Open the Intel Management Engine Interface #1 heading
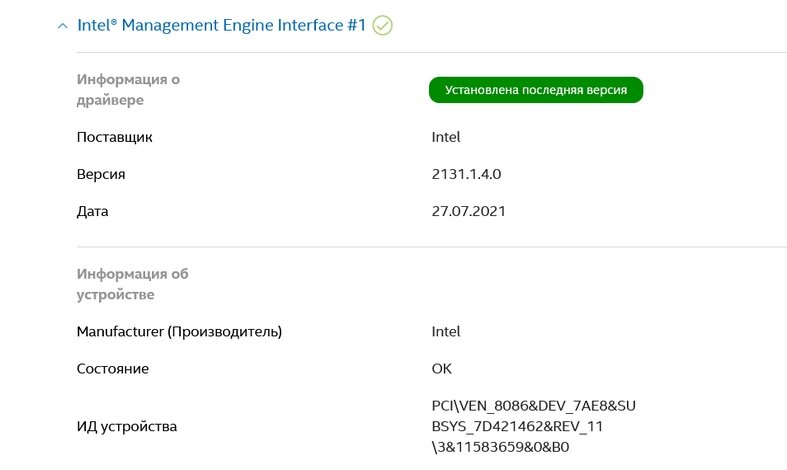The image size is (787, 470). (x=221, y=25)
